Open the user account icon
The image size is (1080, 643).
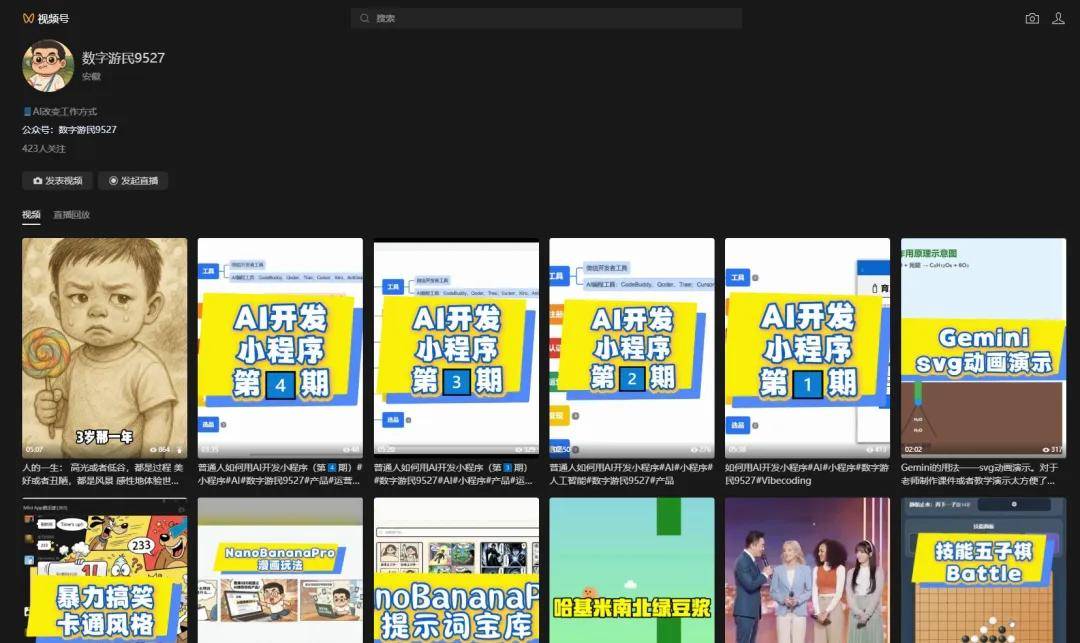click(x=1058, y=19)
